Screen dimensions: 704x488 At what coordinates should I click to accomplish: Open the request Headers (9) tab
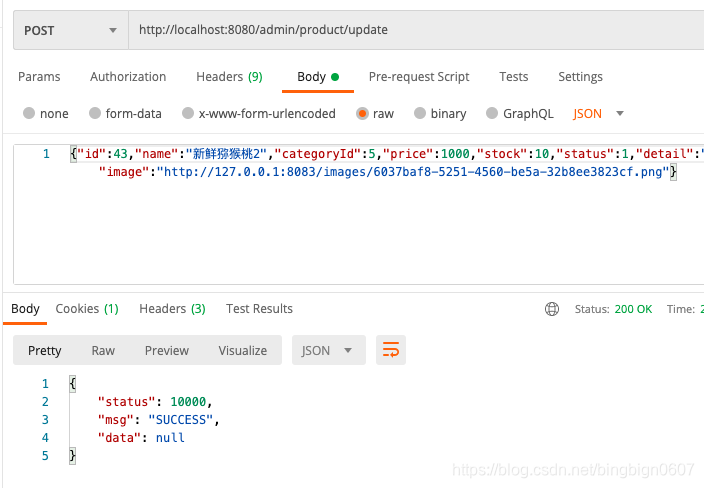point(229,77)
